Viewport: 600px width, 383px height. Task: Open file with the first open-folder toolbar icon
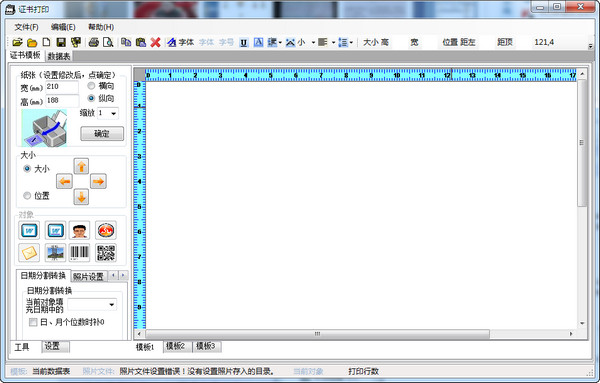pos(18,42)
